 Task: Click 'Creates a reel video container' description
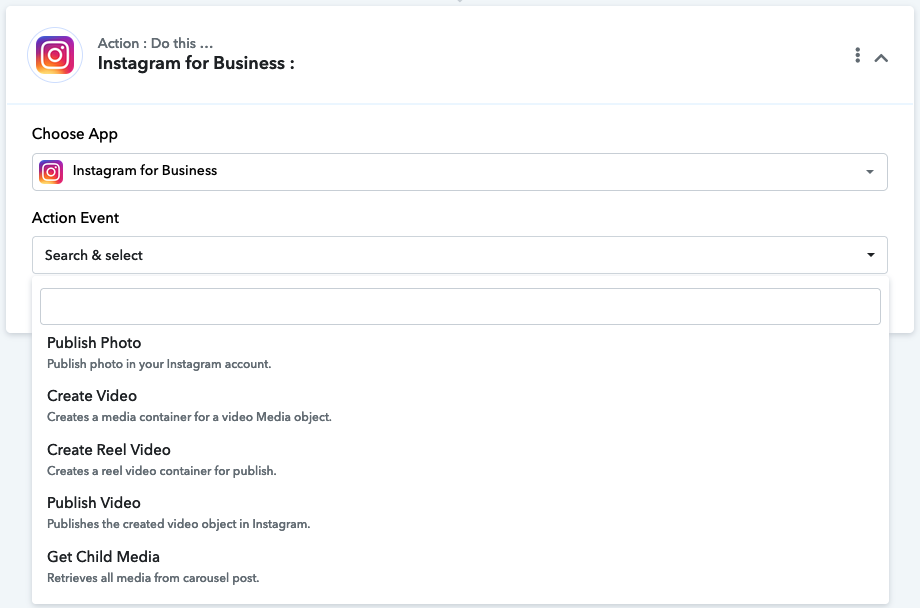click(161, 471)
